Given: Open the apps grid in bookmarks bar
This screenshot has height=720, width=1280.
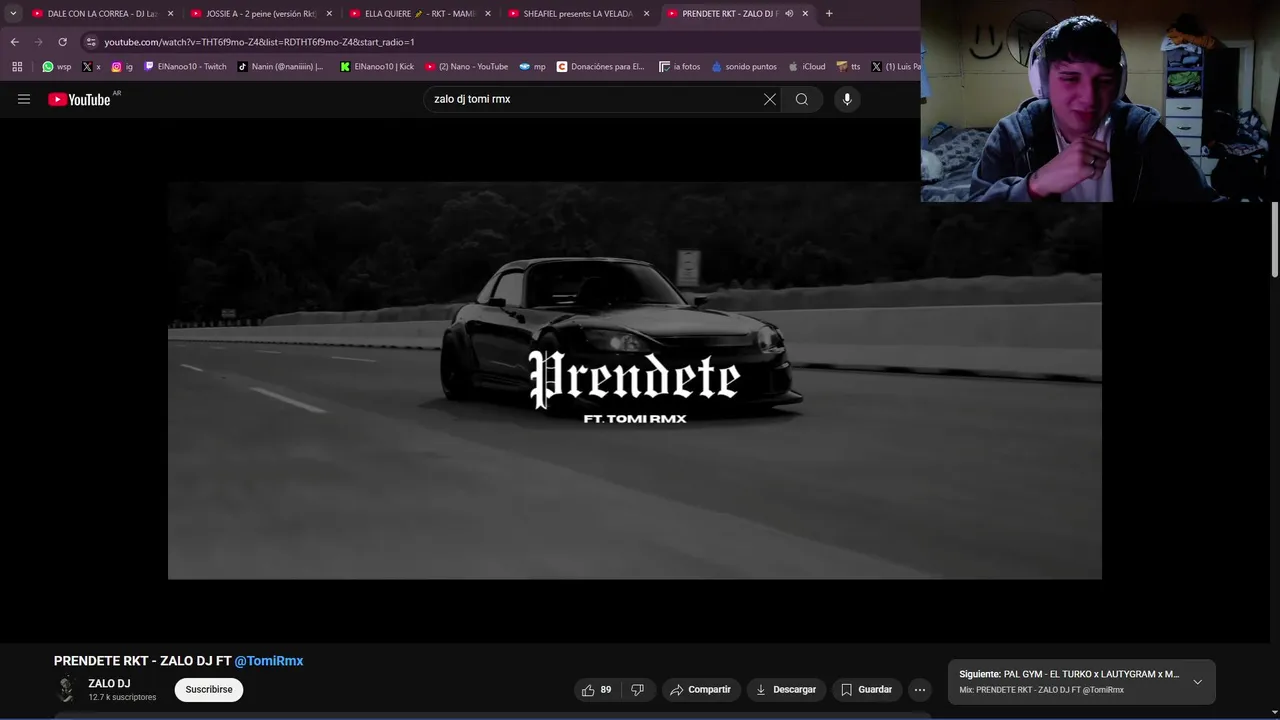Looking at the screenshot, I should 17,66.
